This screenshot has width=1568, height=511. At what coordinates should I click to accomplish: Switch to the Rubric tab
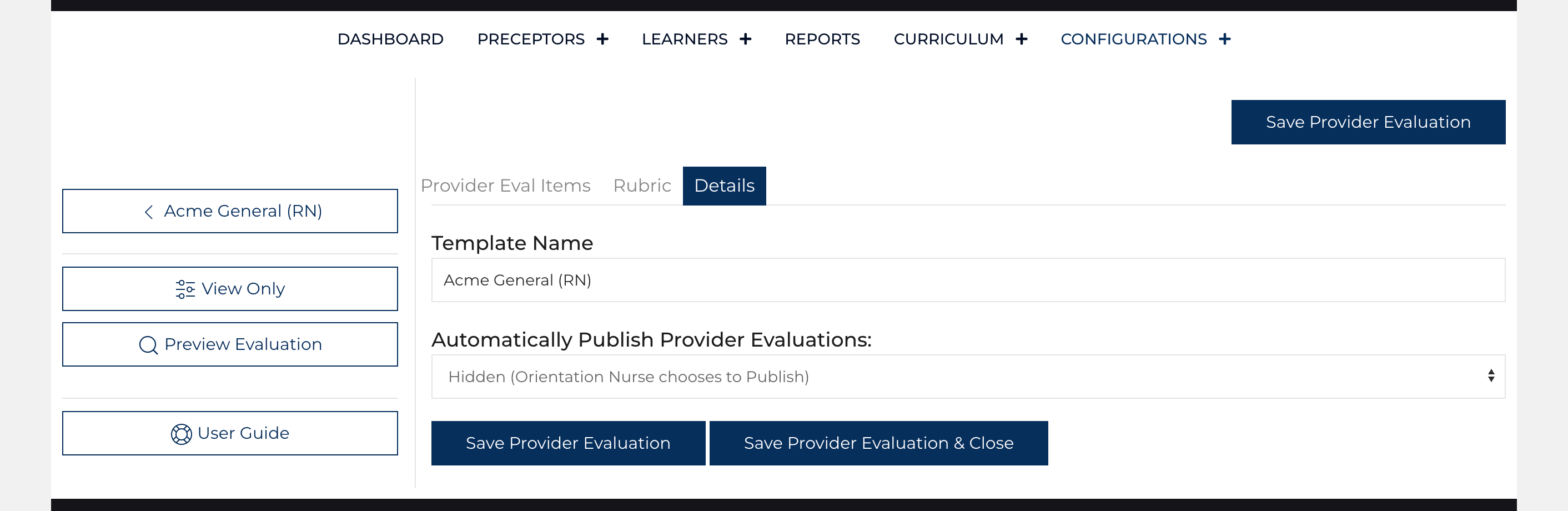pos(641,185)
